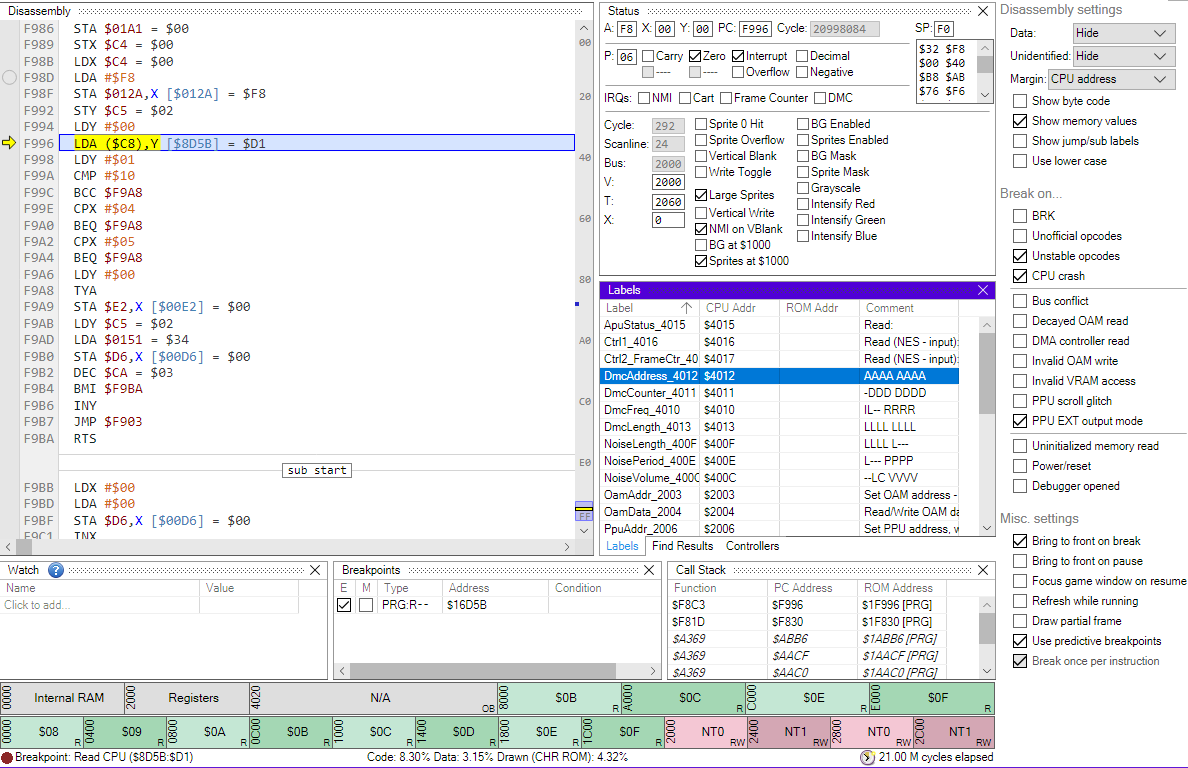Select the DmcAddress_4012 label row
1188x768 pixels.
(780, 376)
